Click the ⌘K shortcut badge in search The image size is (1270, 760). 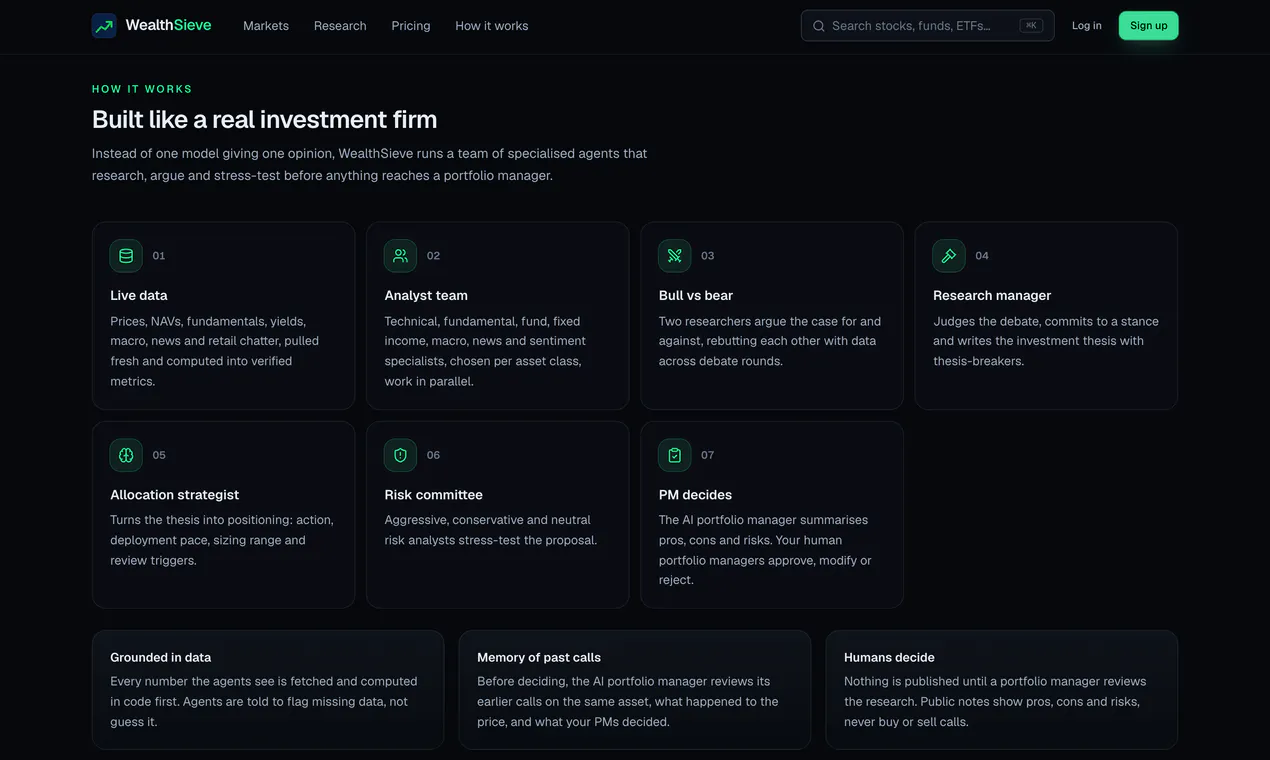pyautogui.click(x=1031, y=26)
